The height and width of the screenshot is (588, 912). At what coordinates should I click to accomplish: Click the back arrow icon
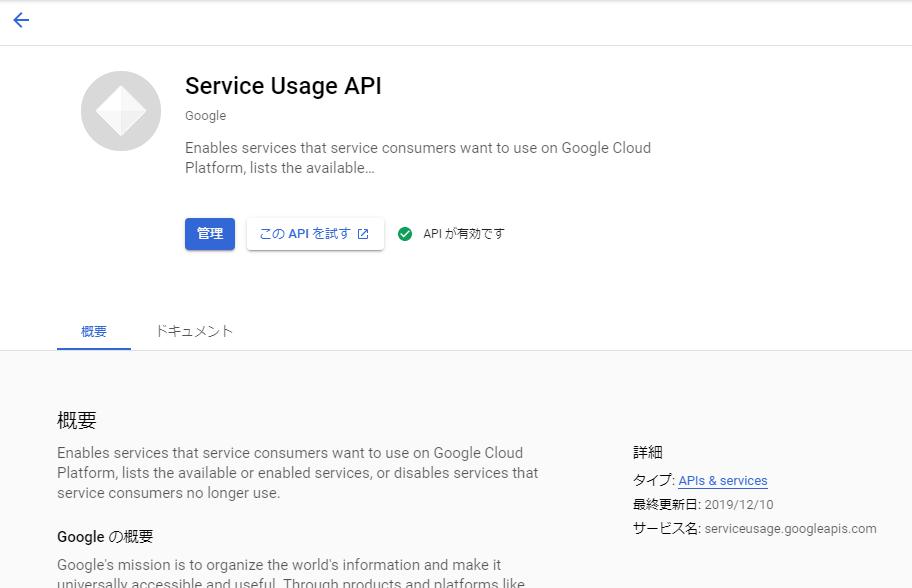pos(21,20)
